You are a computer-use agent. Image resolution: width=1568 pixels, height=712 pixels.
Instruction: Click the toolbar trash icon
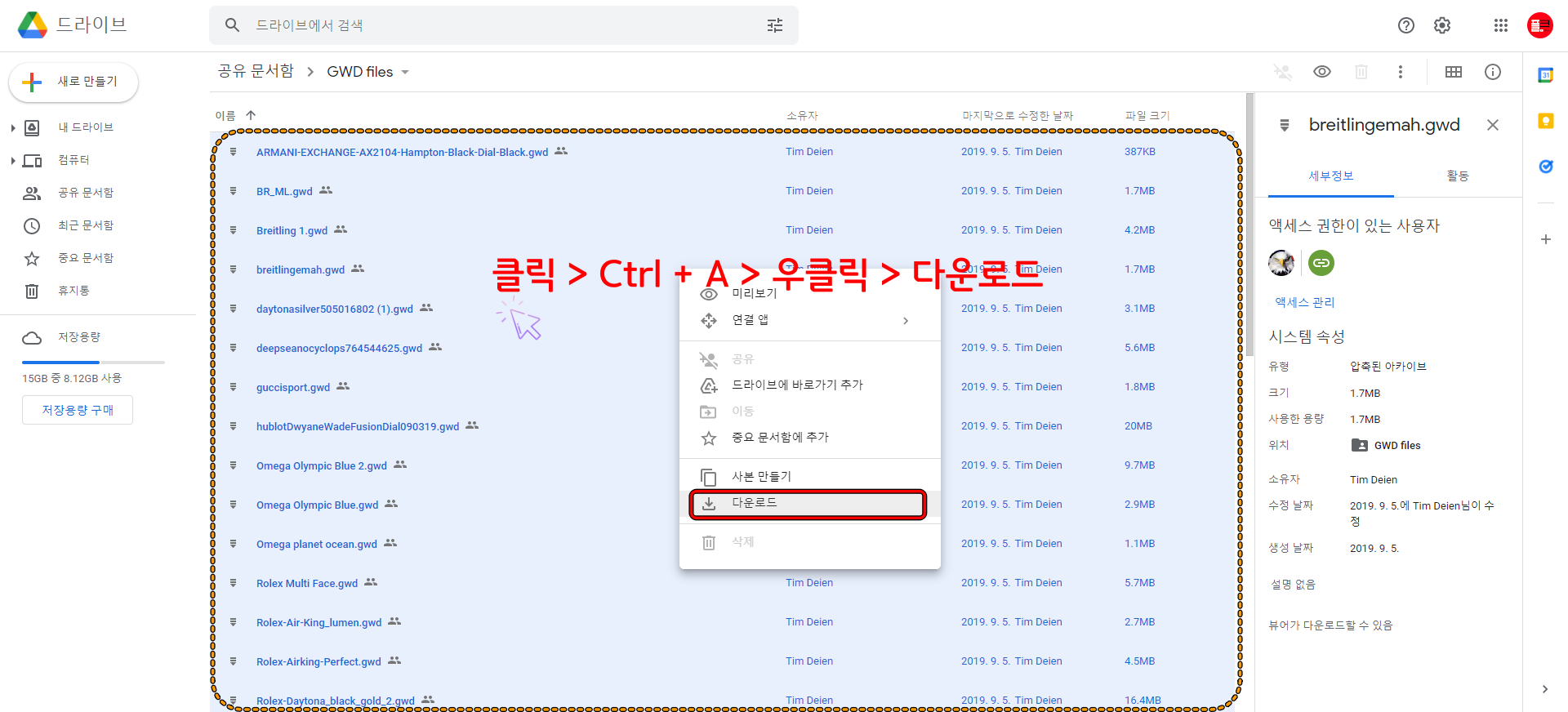1361,72
